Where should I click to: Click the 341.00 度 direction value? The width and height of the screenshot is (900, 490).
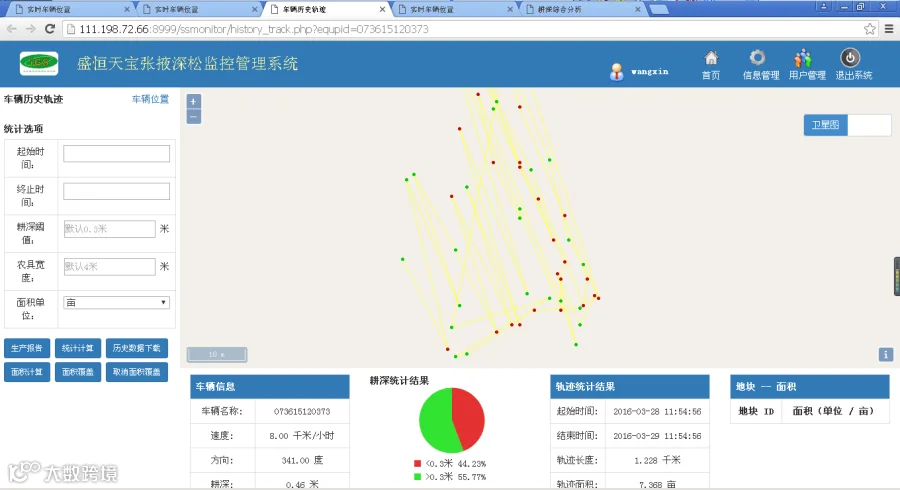point(302,460)
